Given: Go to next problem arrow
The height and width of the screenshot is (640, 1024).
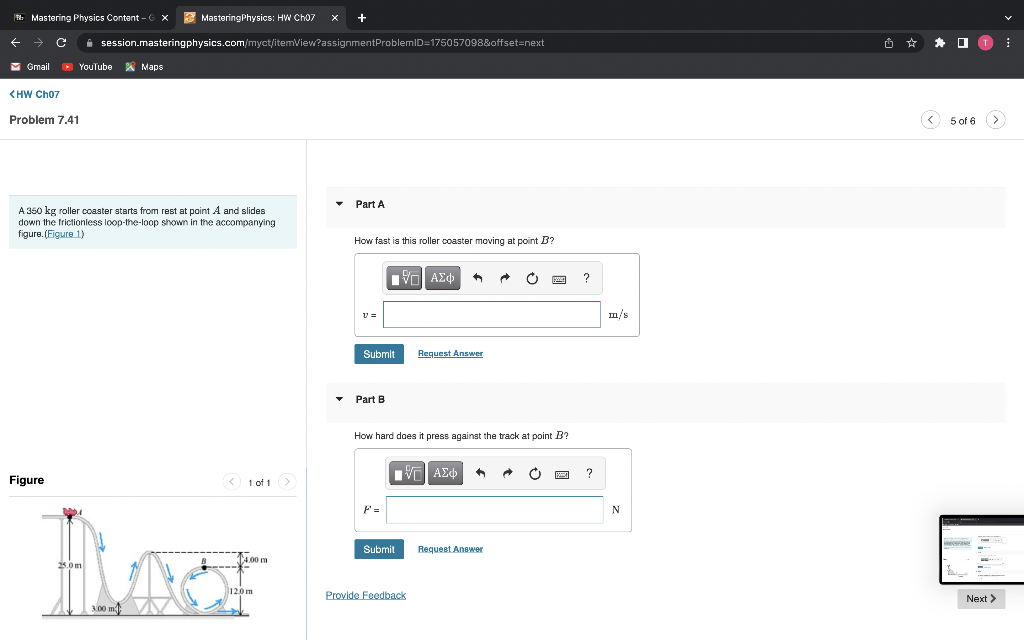Looking at the screenshot, I should [x=995, y=120].
